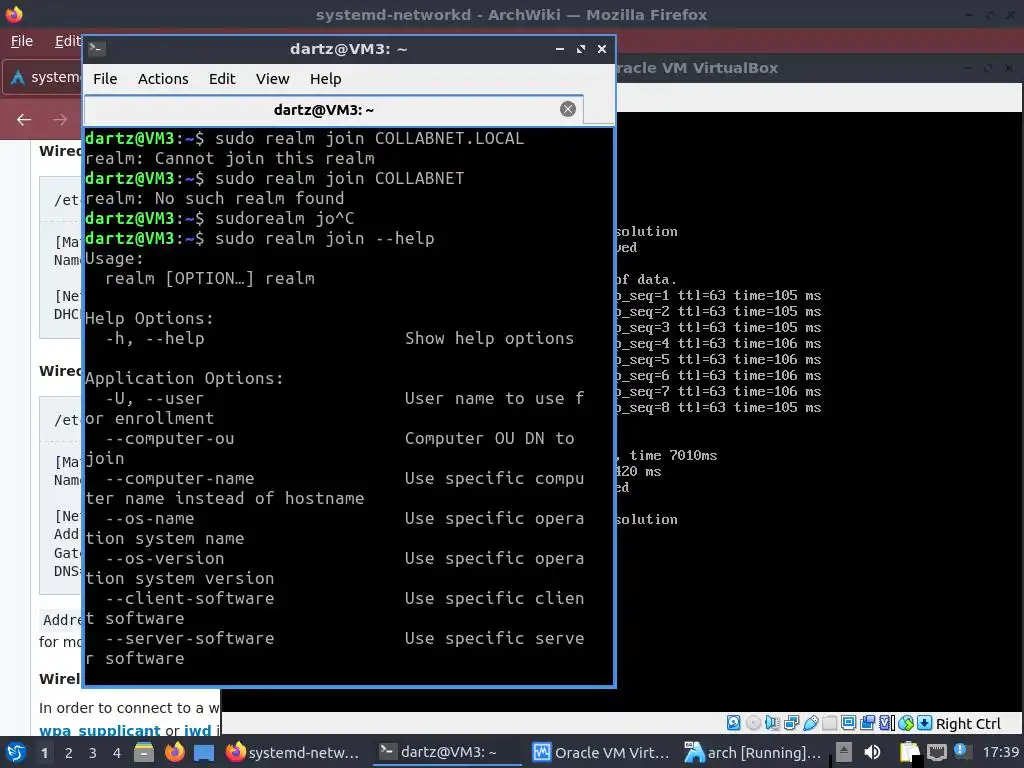Image resolution: width=1024 pixels, height=768 pixels.
Task: Click the terminal icon in terminal title bar
Action: click(97, 49)
